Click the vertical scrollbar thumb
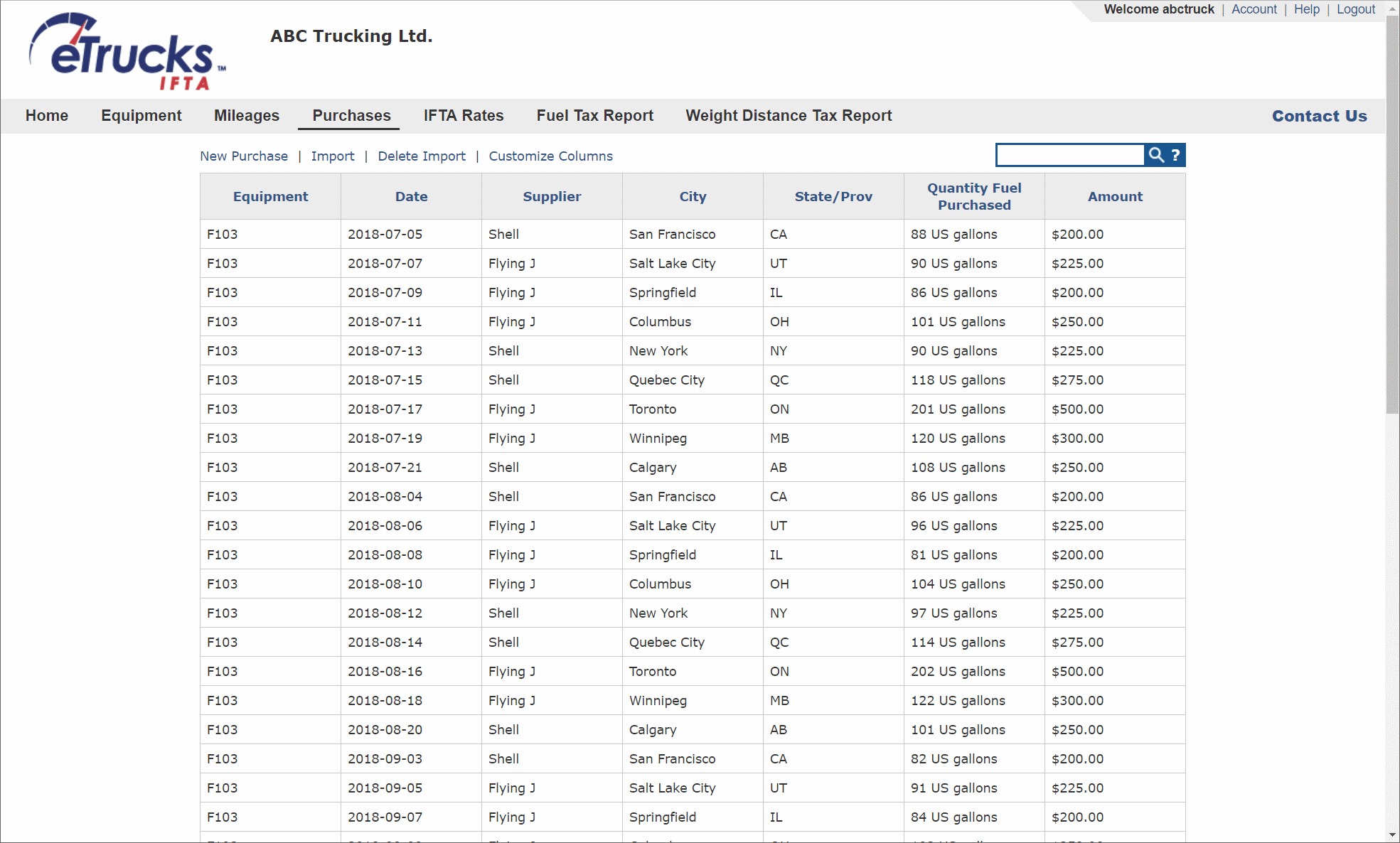 (x=1392, y=213)
